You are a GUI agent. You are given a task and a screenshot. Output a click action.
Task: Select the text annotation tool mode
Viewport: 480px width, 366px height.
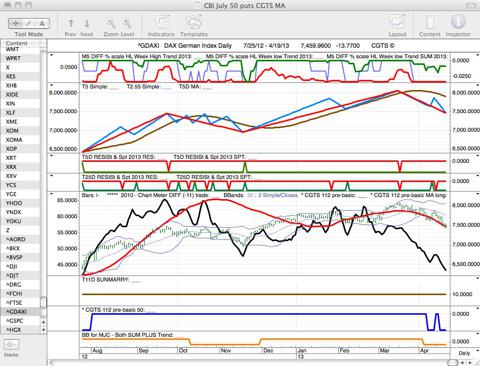coord(42,23)
